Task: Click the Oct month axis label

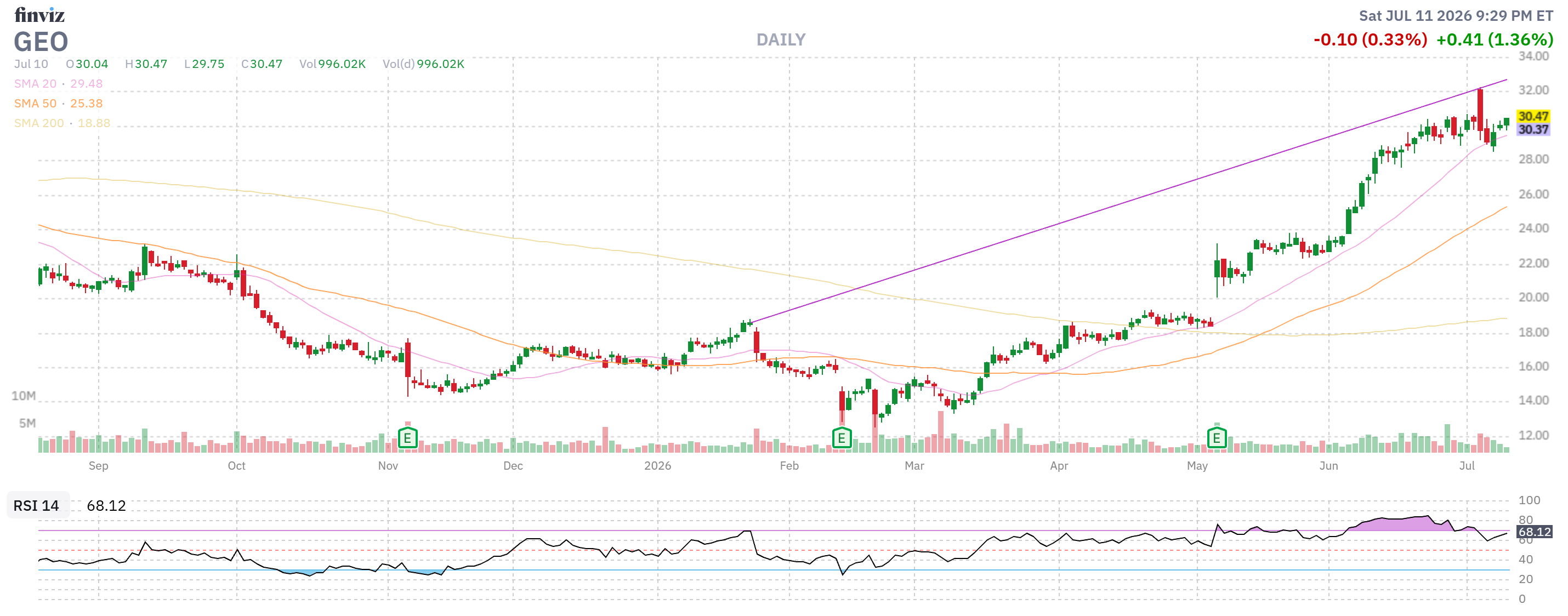Action: [x=237, y=466]
